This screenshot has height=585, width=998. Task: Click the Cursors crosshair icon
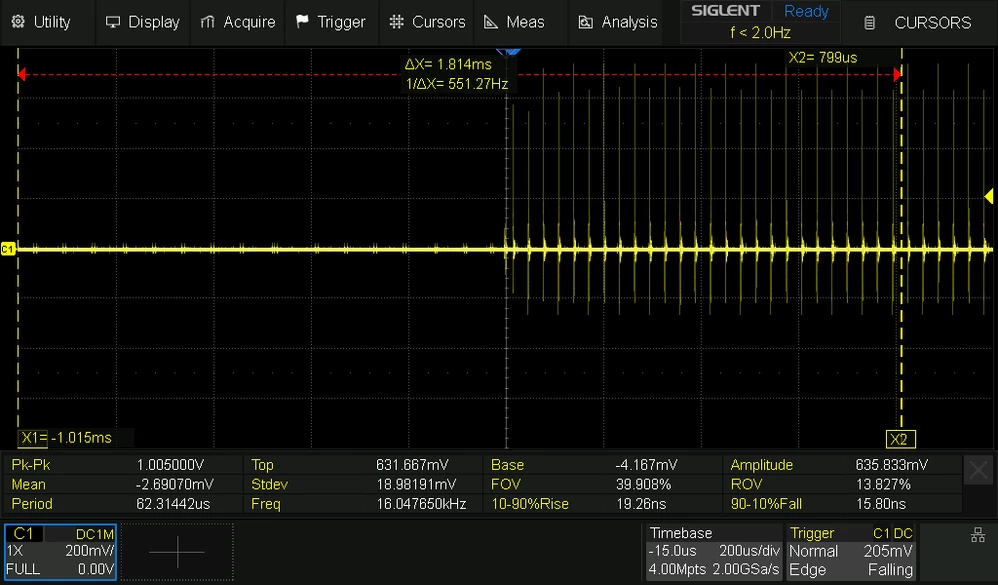397,22
